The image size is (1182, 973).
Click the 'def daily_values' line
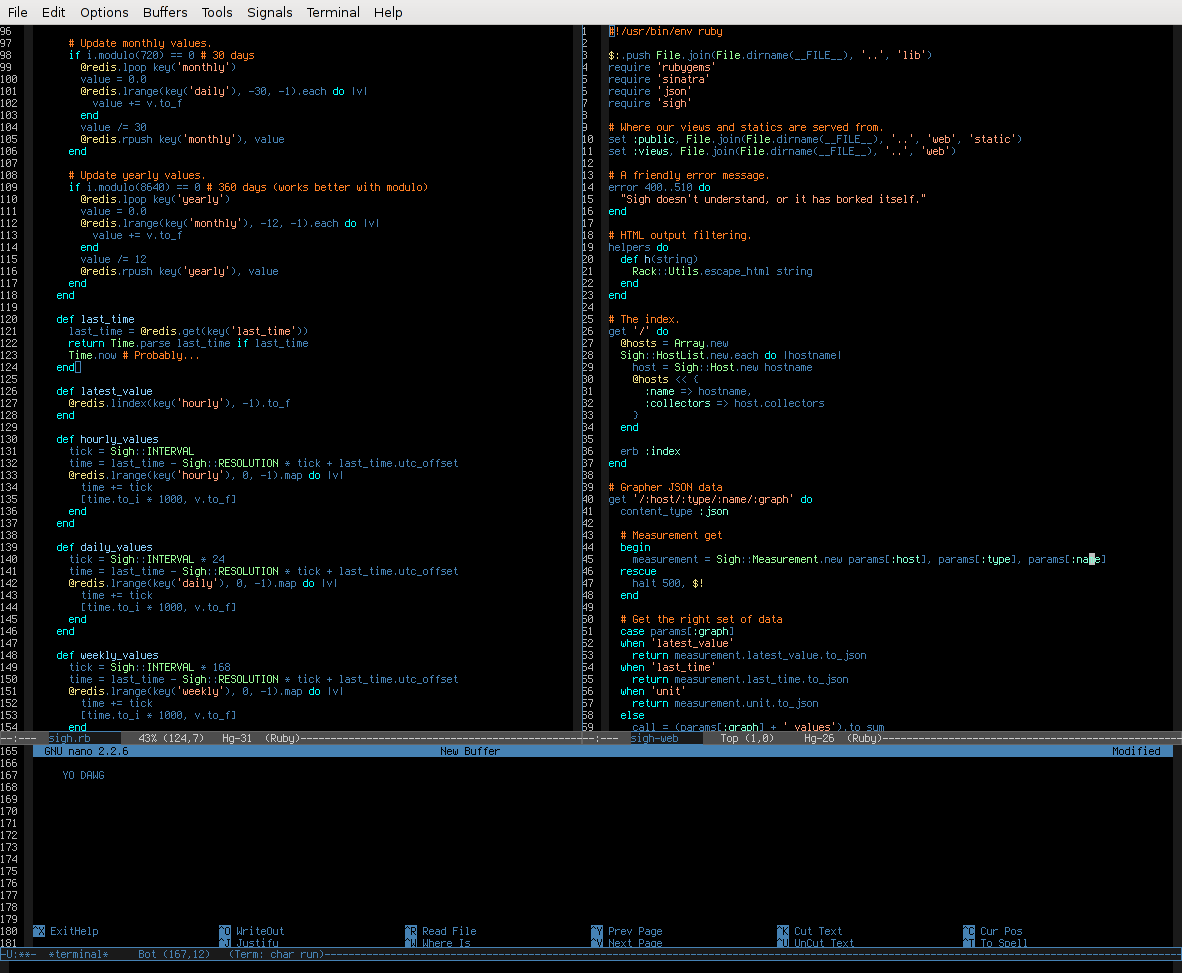(x=104, y=547)
